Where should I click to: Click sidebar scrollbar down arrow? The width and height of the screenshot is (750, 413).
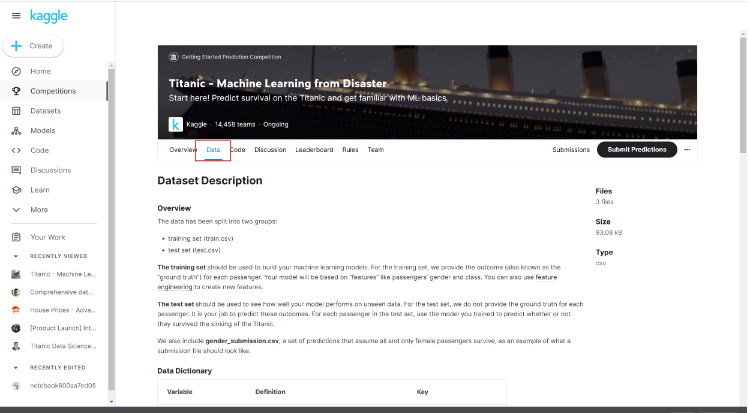click(x=111, y=402)
